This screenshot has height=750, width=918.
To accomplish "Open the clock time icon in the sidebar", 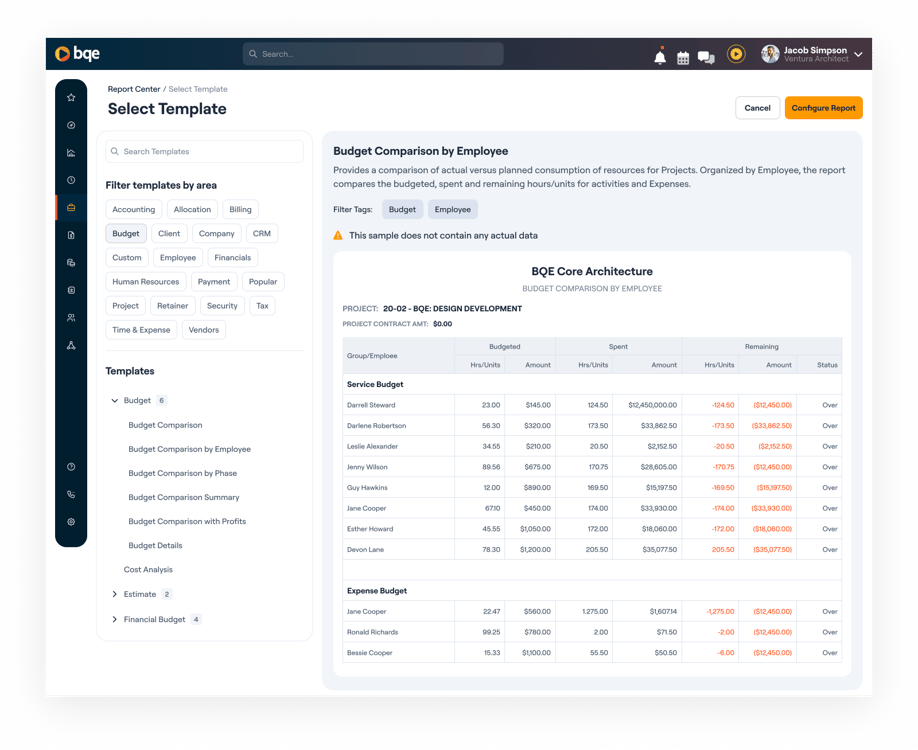I will 71,180.
